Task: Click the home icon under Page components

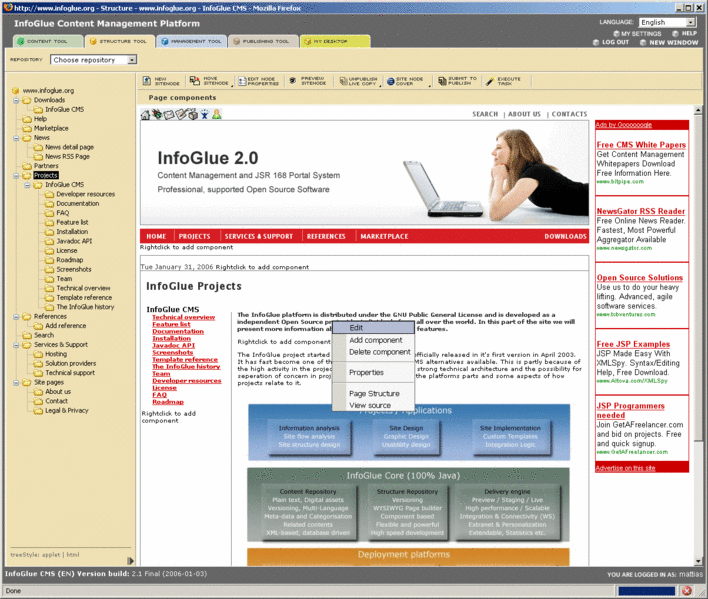Action: [146, 115]
